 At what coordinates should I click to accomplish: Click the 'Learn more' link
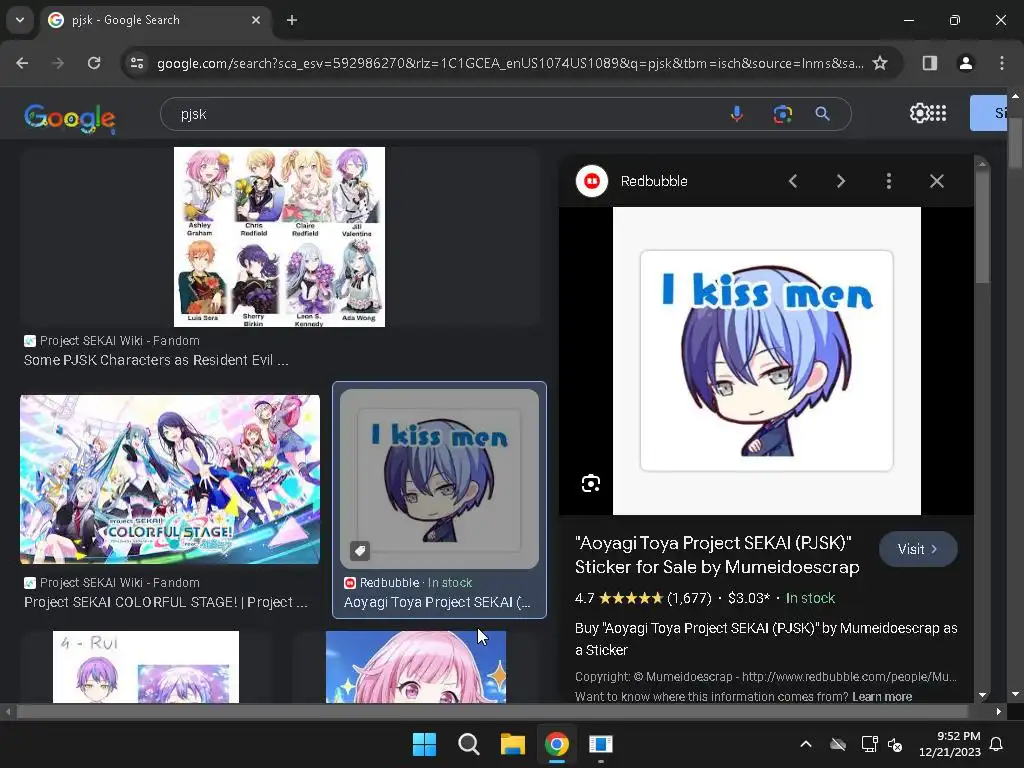click(882, 697)
